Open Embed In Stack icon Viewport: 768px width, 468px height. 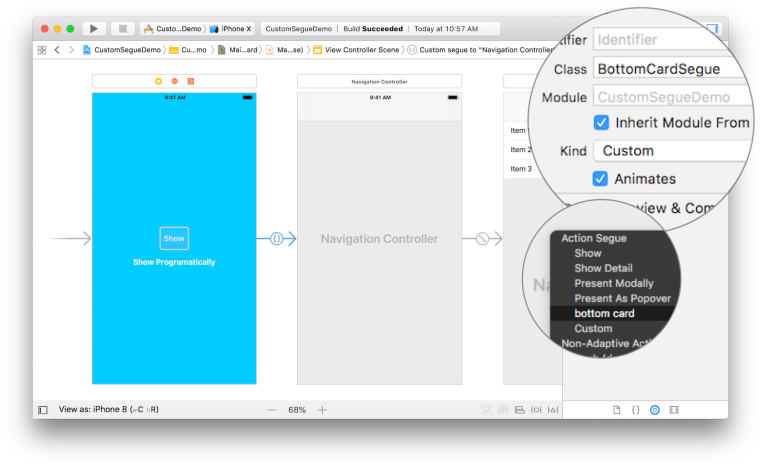pos(503,410)
